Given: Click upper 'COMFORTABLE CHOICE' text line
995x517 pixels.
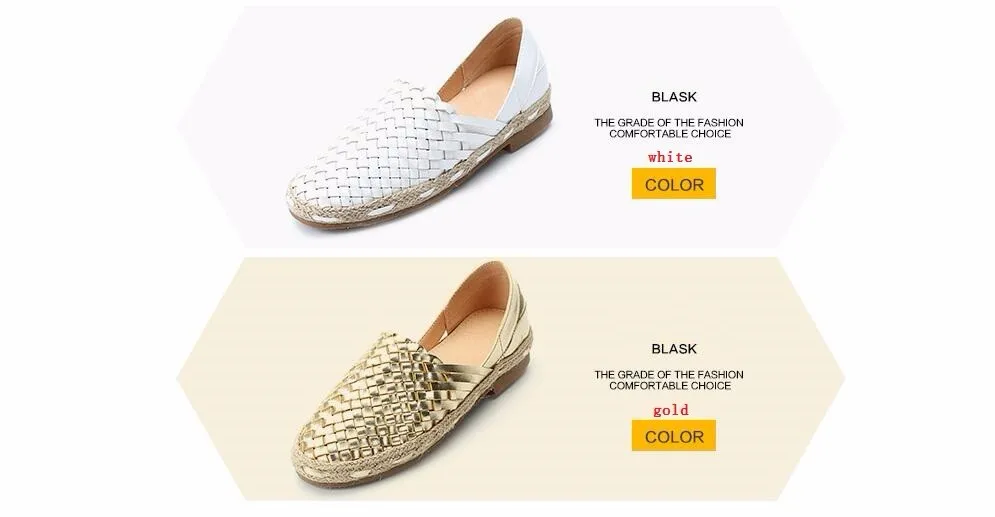Looking at the screenshot, I should (x=670, y=134).
